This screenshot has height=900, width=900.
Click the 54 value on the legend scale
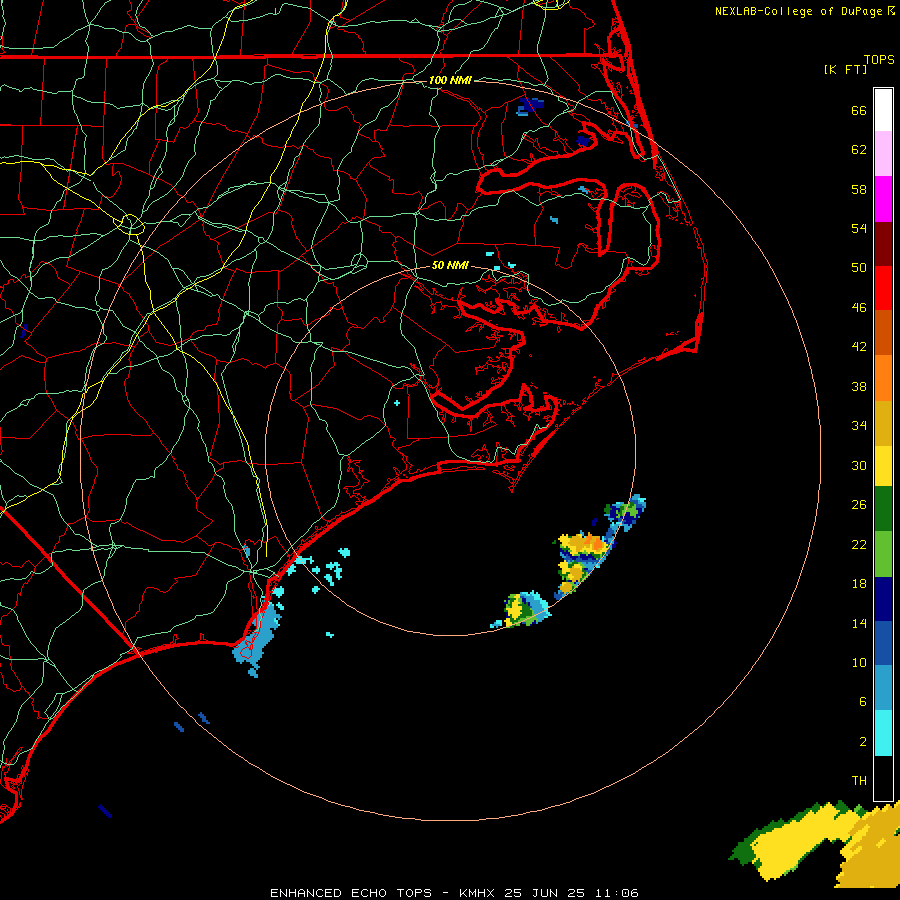click(859, 228)
